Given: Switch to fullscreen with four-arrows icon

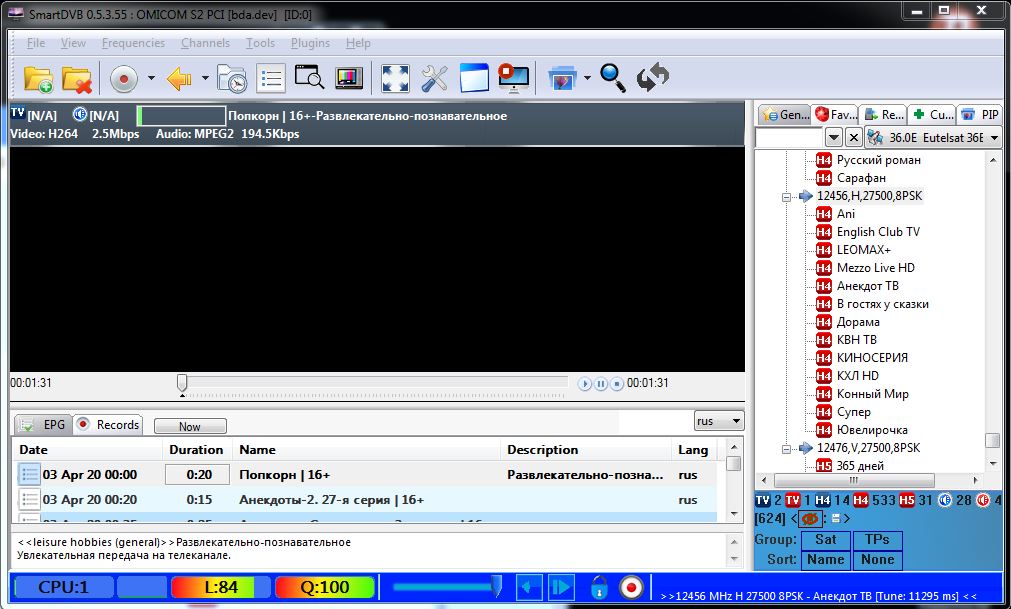Looking at the screenshot, I should 395,79.
